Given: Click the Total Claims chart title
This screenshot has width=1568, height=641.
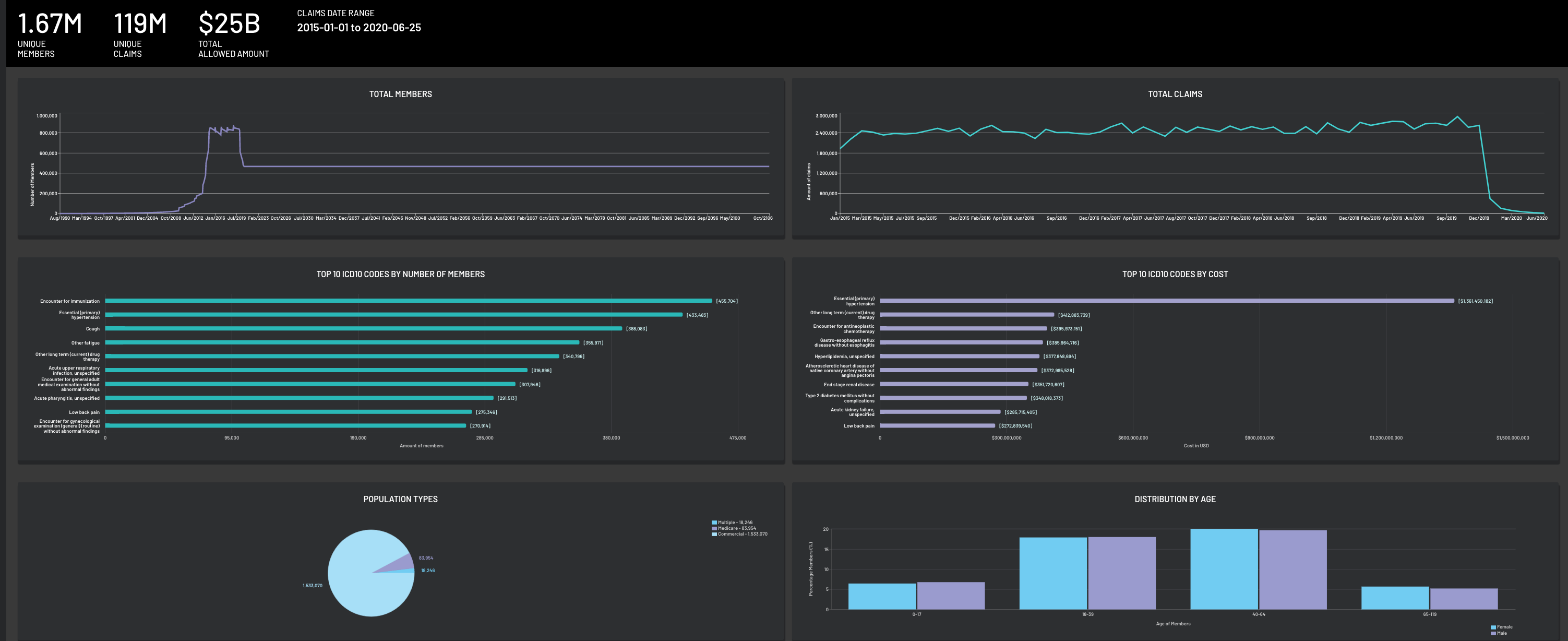Looking at the screenshot, I should 1175,94.
